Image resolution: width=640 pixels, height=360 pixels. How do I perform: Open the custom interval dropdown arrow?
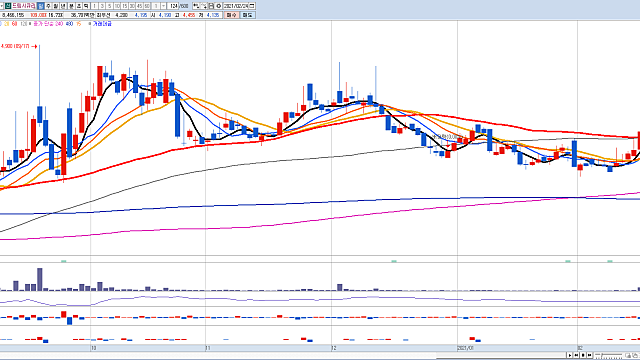click(163, 6)
